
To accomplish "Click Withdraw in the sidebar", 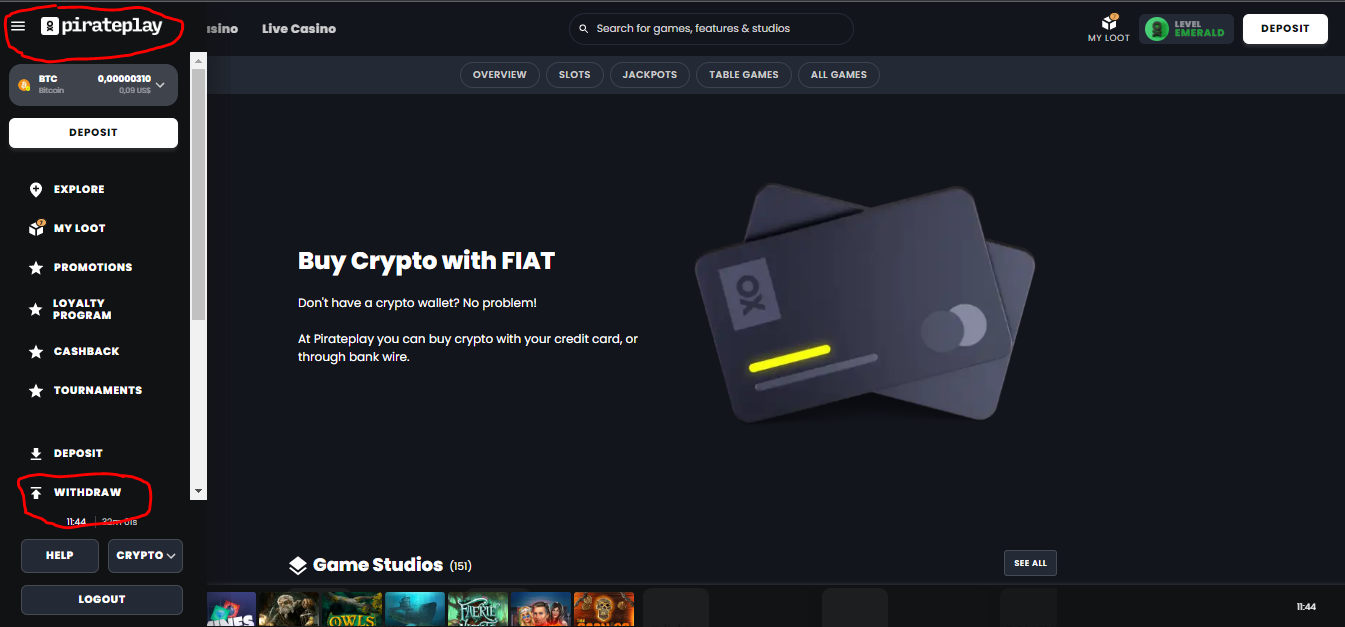I will [x=88, y=492].
